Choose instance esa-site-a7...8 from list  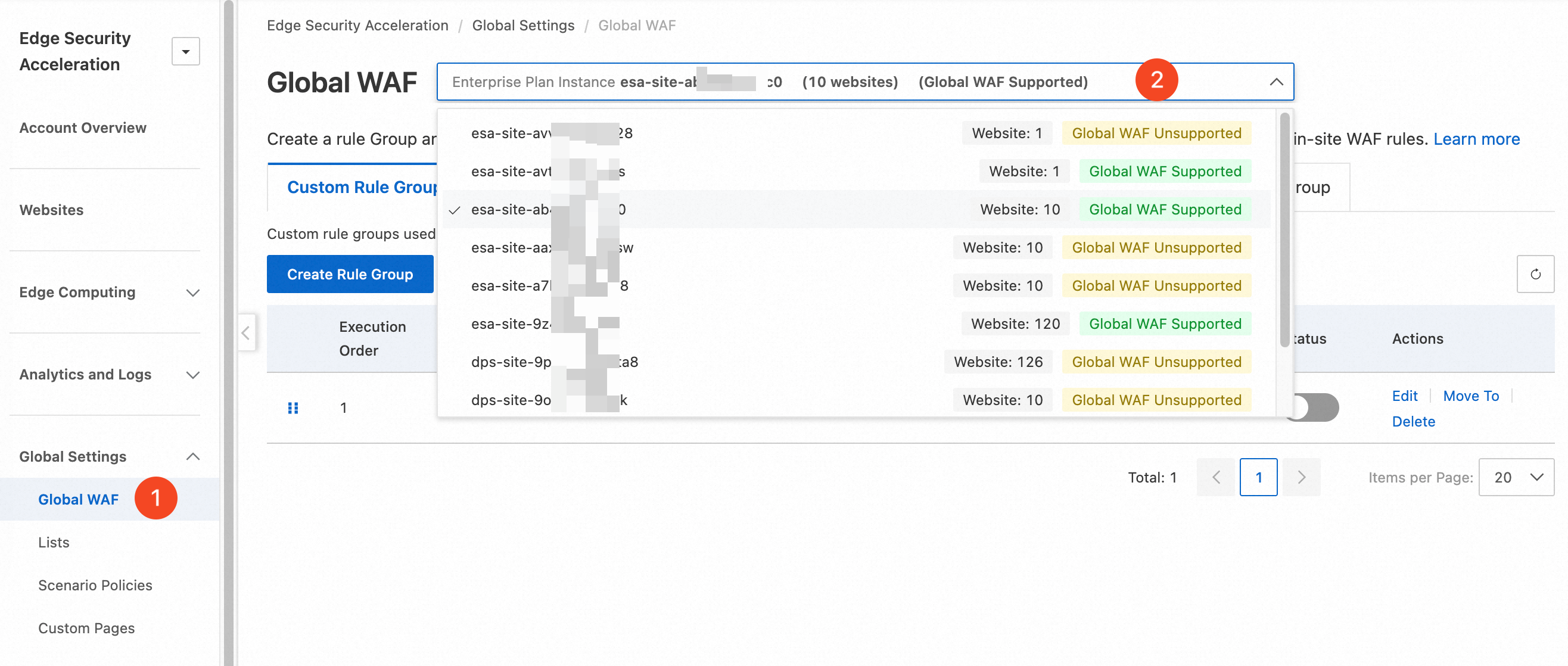(x=857, y=285)
